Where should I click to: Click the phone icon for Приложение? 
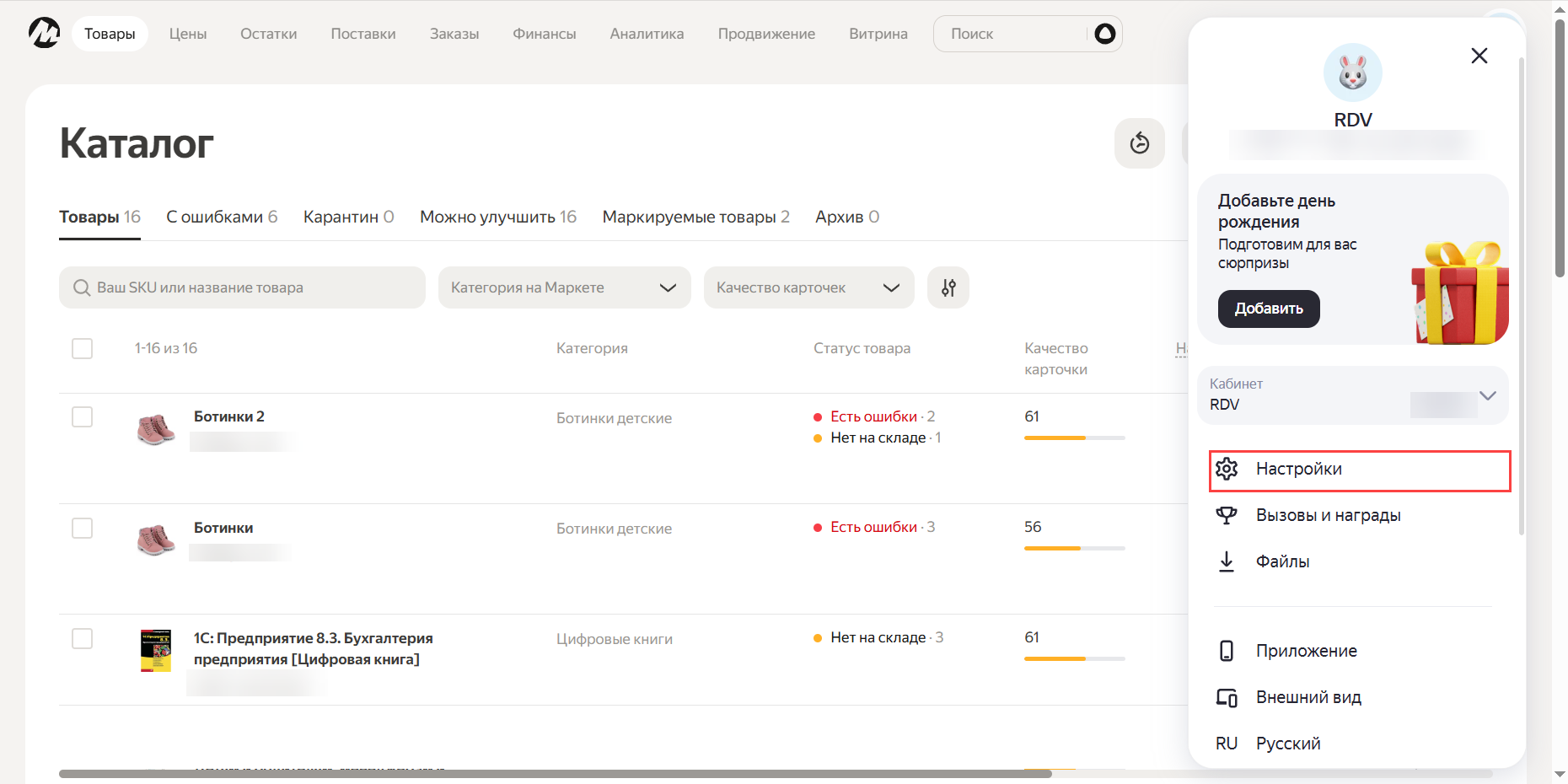tap(1227, 651)
